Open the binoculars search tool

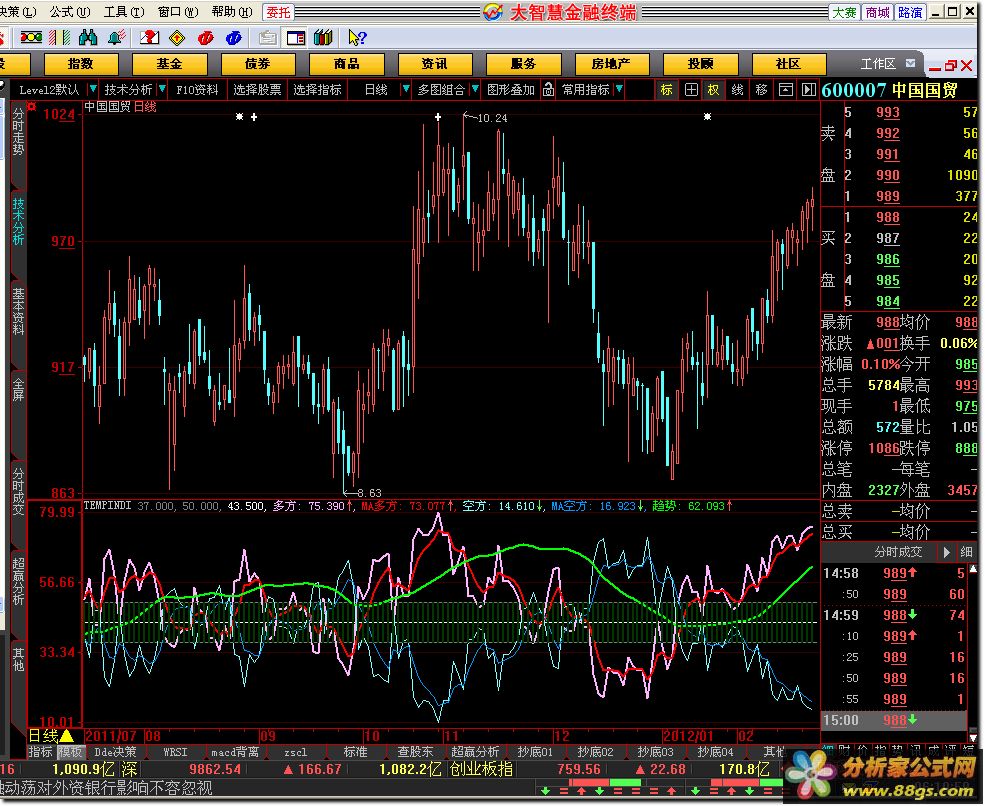tap(89, 38)
